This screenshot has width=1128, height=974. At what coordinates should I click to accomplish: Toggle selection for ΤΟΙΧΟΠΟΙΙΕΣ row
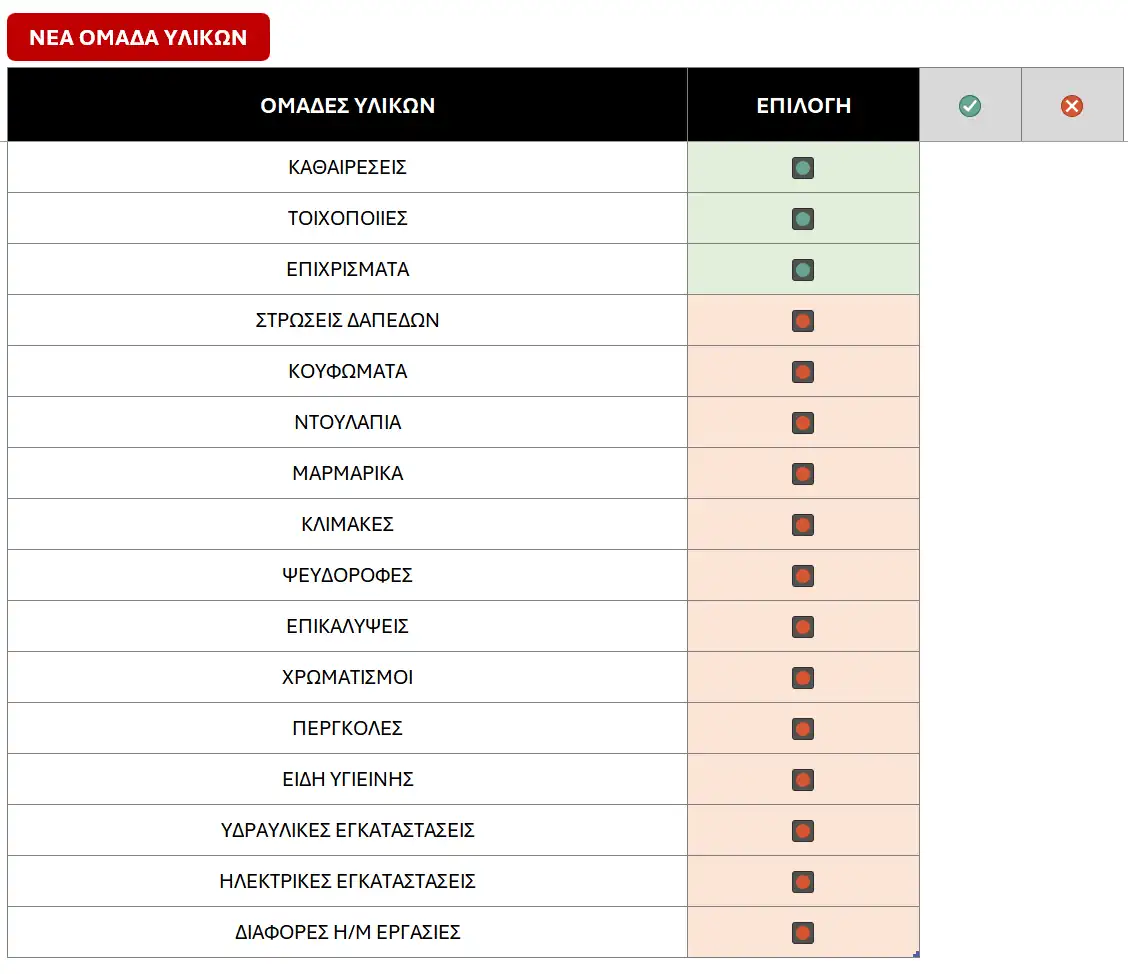pyautogui.click(x=802, y=219)
